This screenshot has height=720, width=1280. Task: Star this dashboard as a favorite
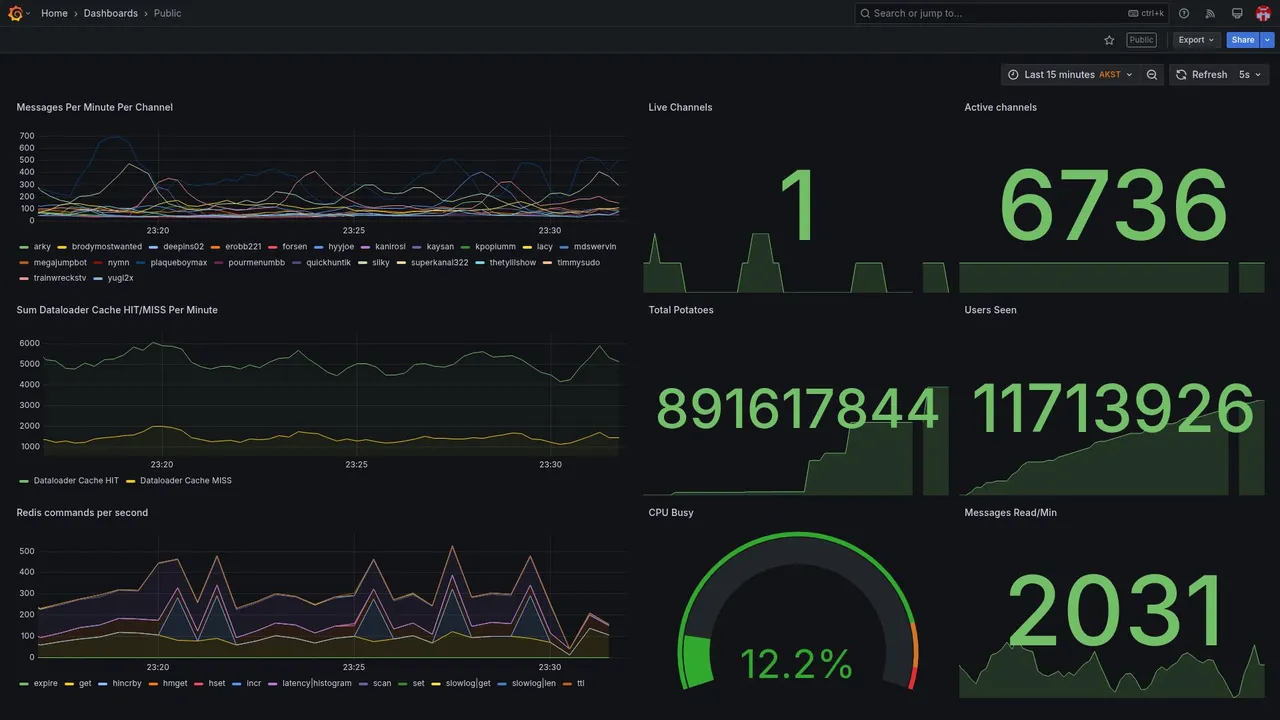click(1109, 40)
